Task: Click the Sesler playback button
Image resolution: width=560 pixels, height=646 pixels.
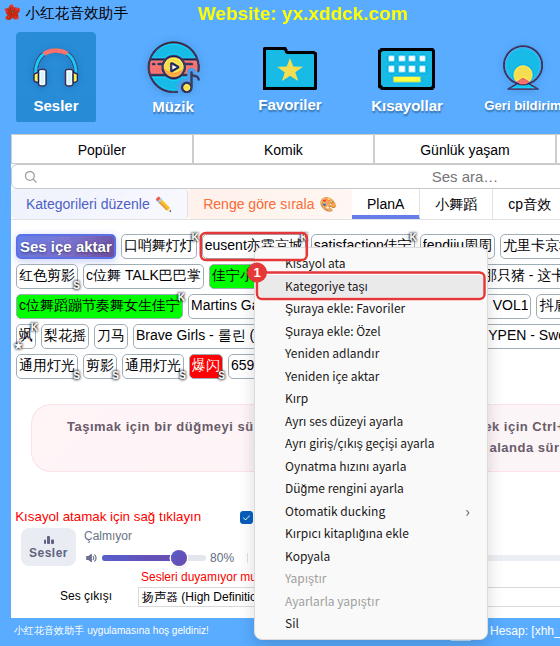Action: coord(48,547)
